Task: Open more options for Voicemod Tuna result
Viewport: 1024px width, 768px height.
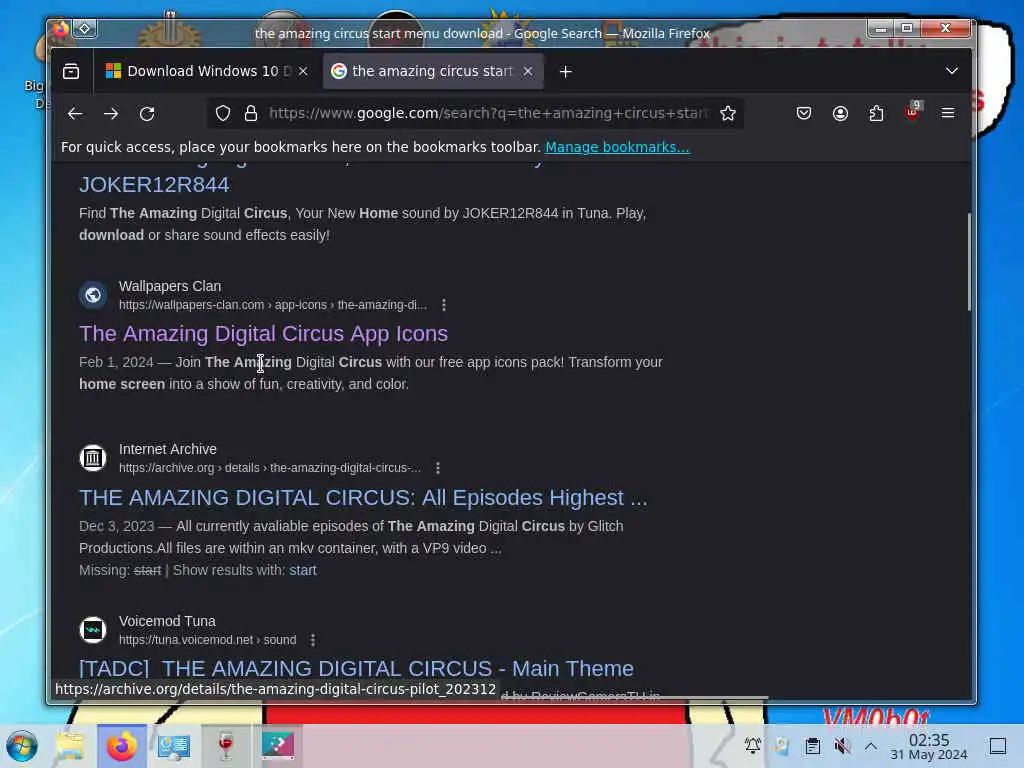Action: pyautogui.click(x=312, y=640)
